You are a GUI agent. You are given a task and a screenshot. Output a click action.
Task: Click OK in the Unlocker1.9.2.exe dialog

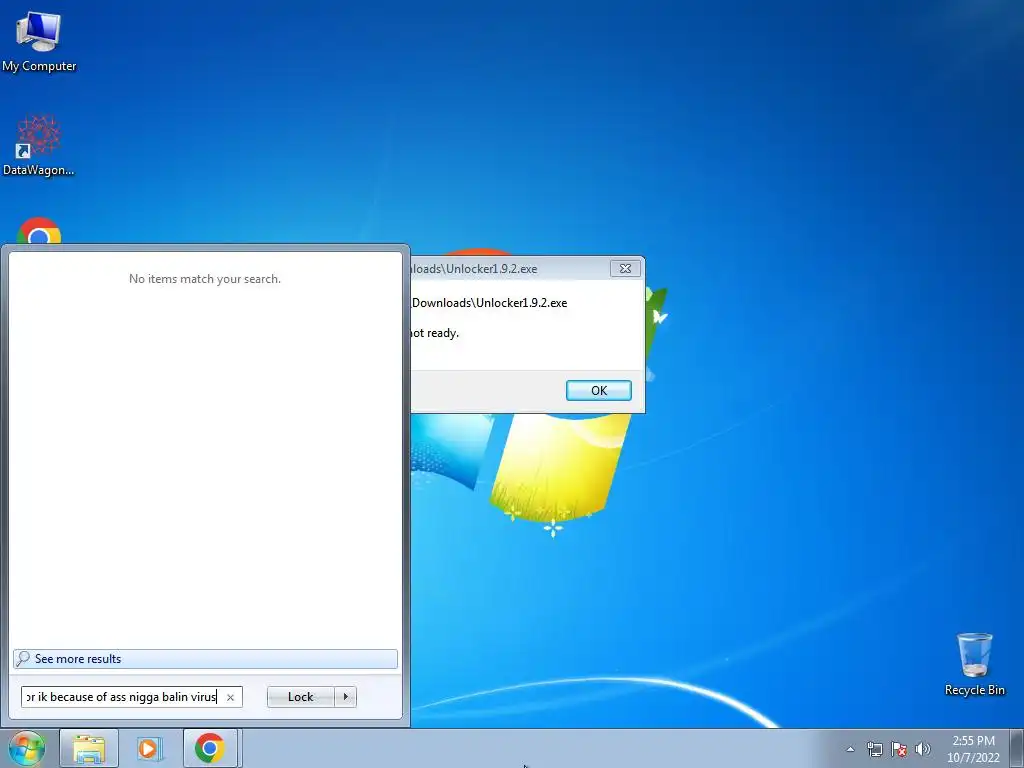pyautogui.click(x=599, y=391)
